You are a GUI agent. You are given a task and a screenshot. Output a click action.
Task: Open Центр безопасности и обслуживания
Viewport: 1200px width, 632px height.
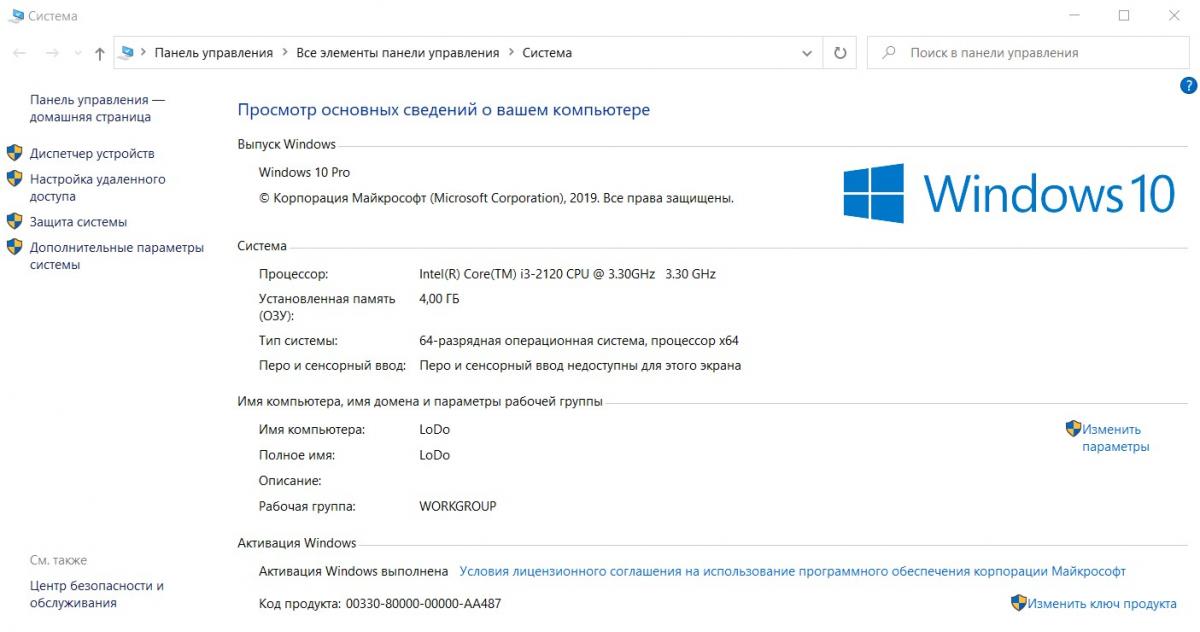[96, 594]
